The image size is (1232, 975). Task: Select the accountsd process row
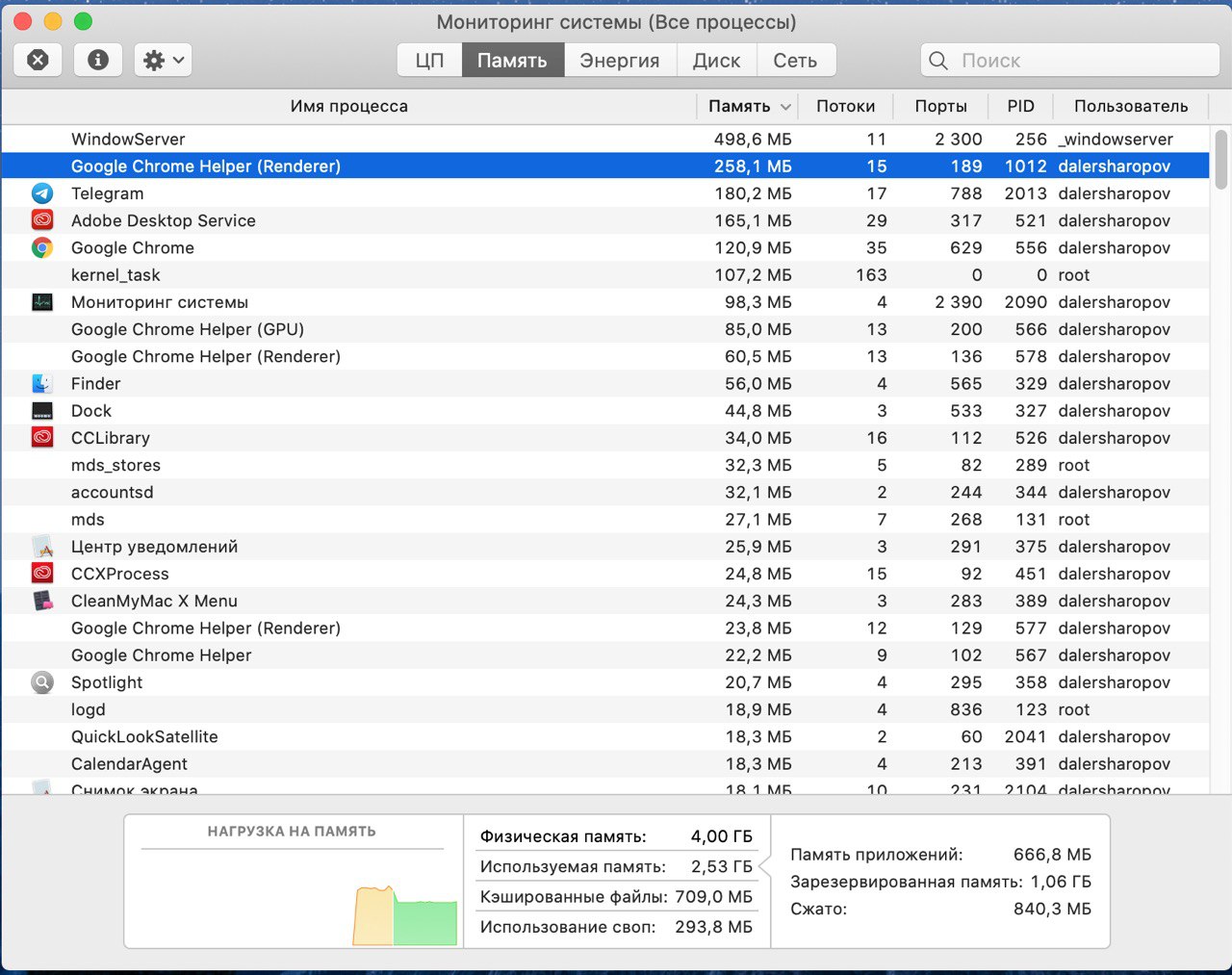(605, 492)
